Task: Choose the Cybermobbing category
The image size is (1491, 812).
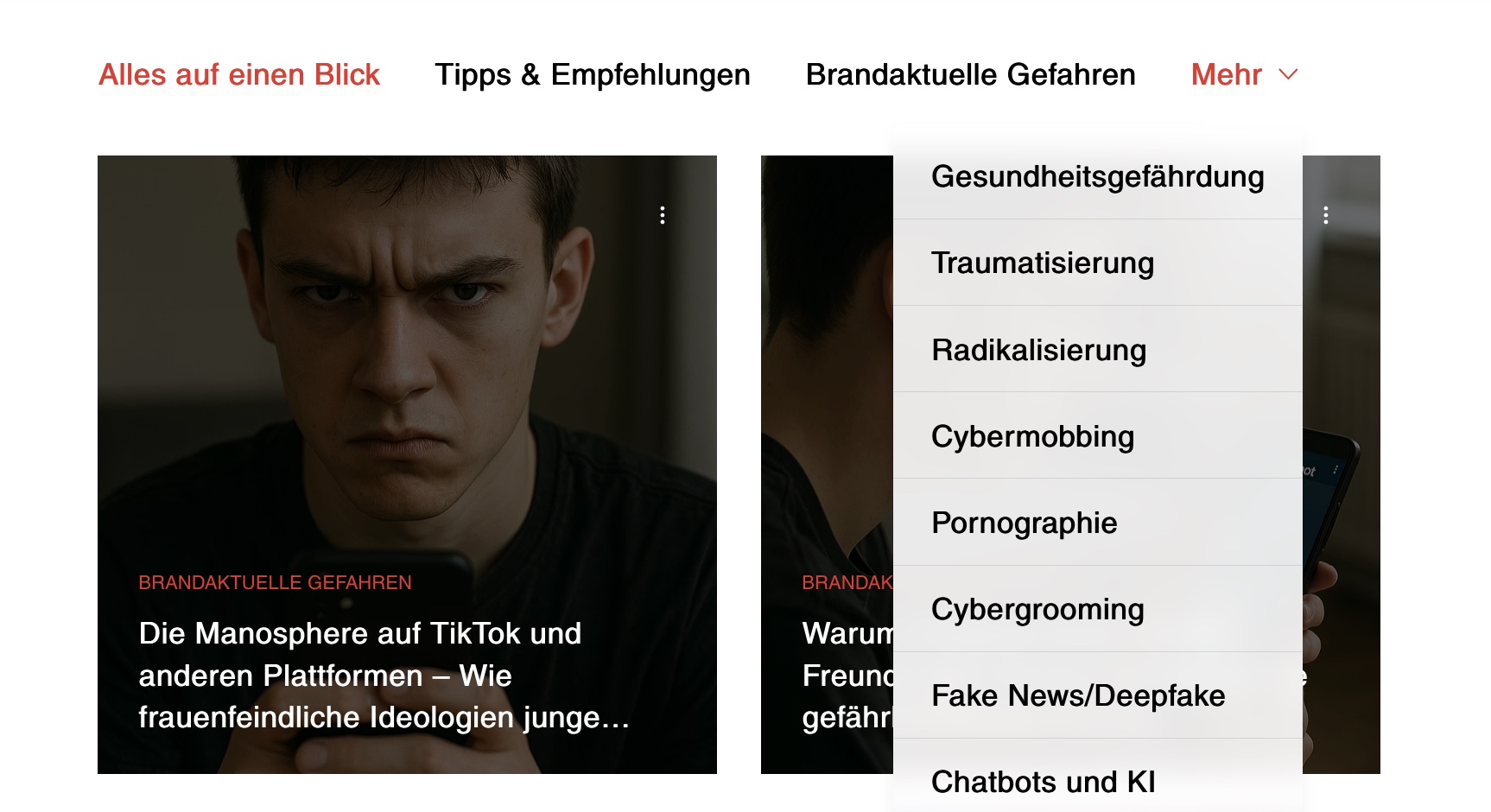Action: 1098,436
